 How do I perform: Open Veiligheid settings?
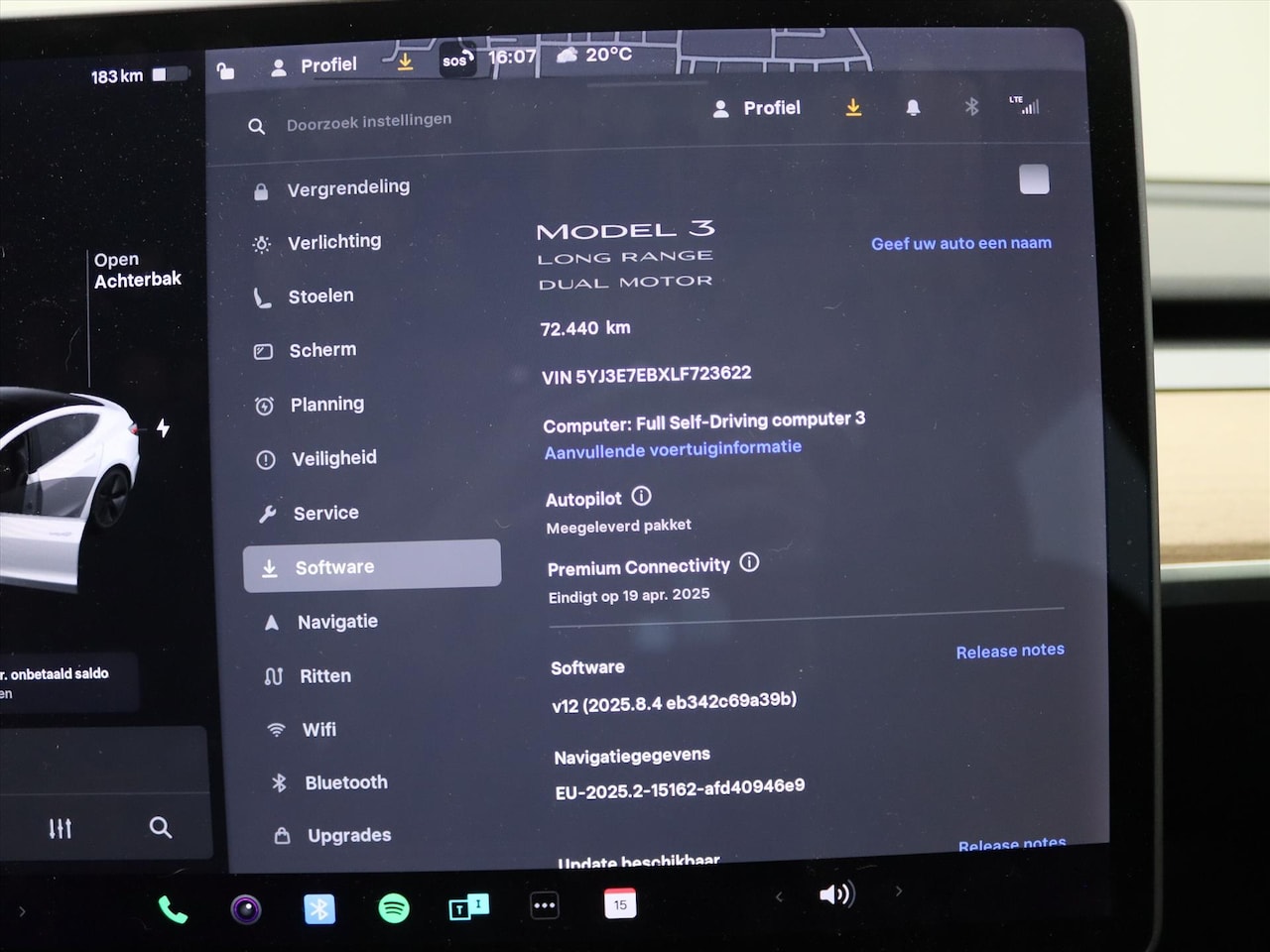coord(334,458)
